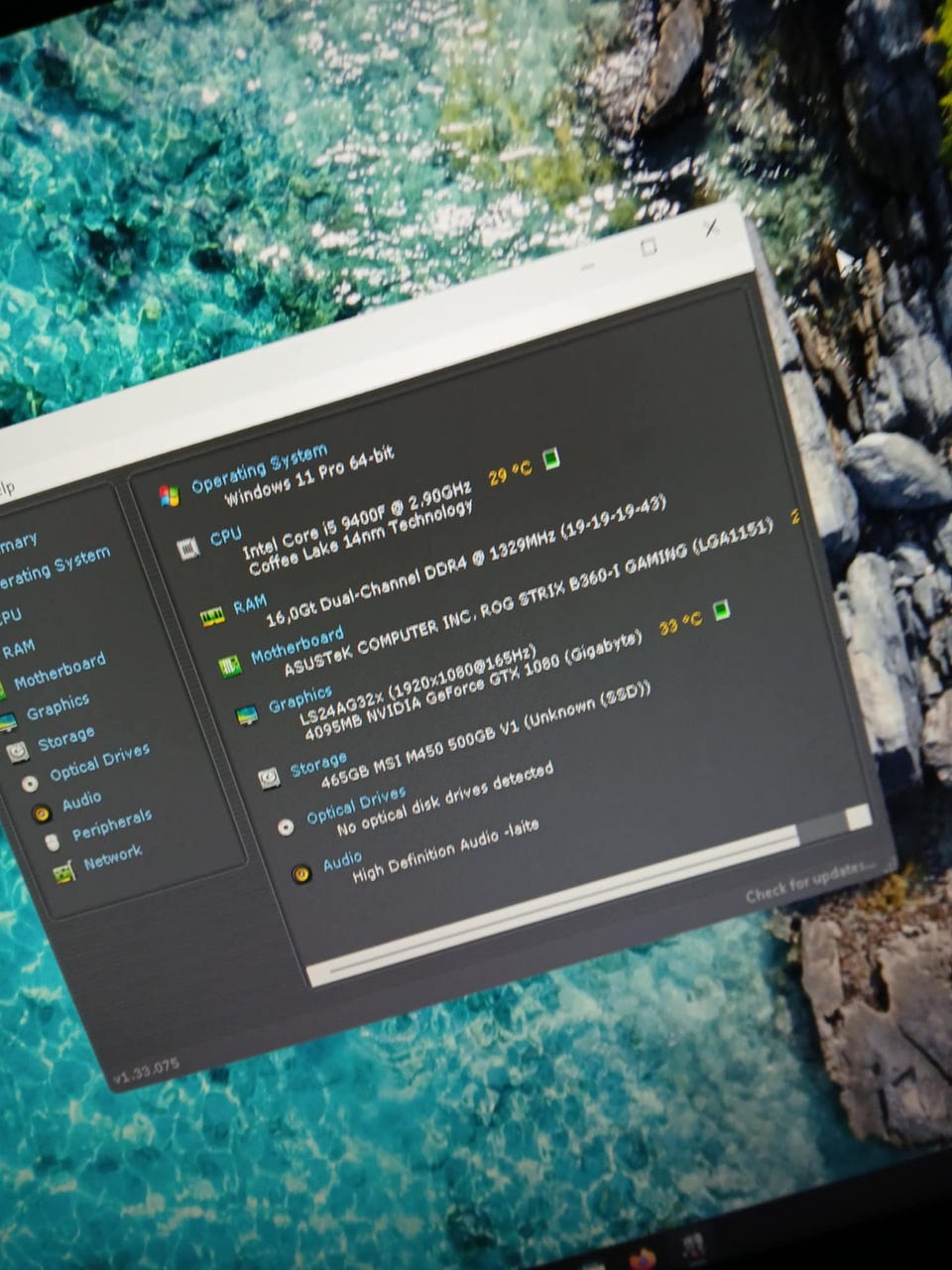The width and height of the screenshot is (952, 1270).
Task: Click the text "Windows 11 Pro 64-bit"
Action: [x=309, y=476]
